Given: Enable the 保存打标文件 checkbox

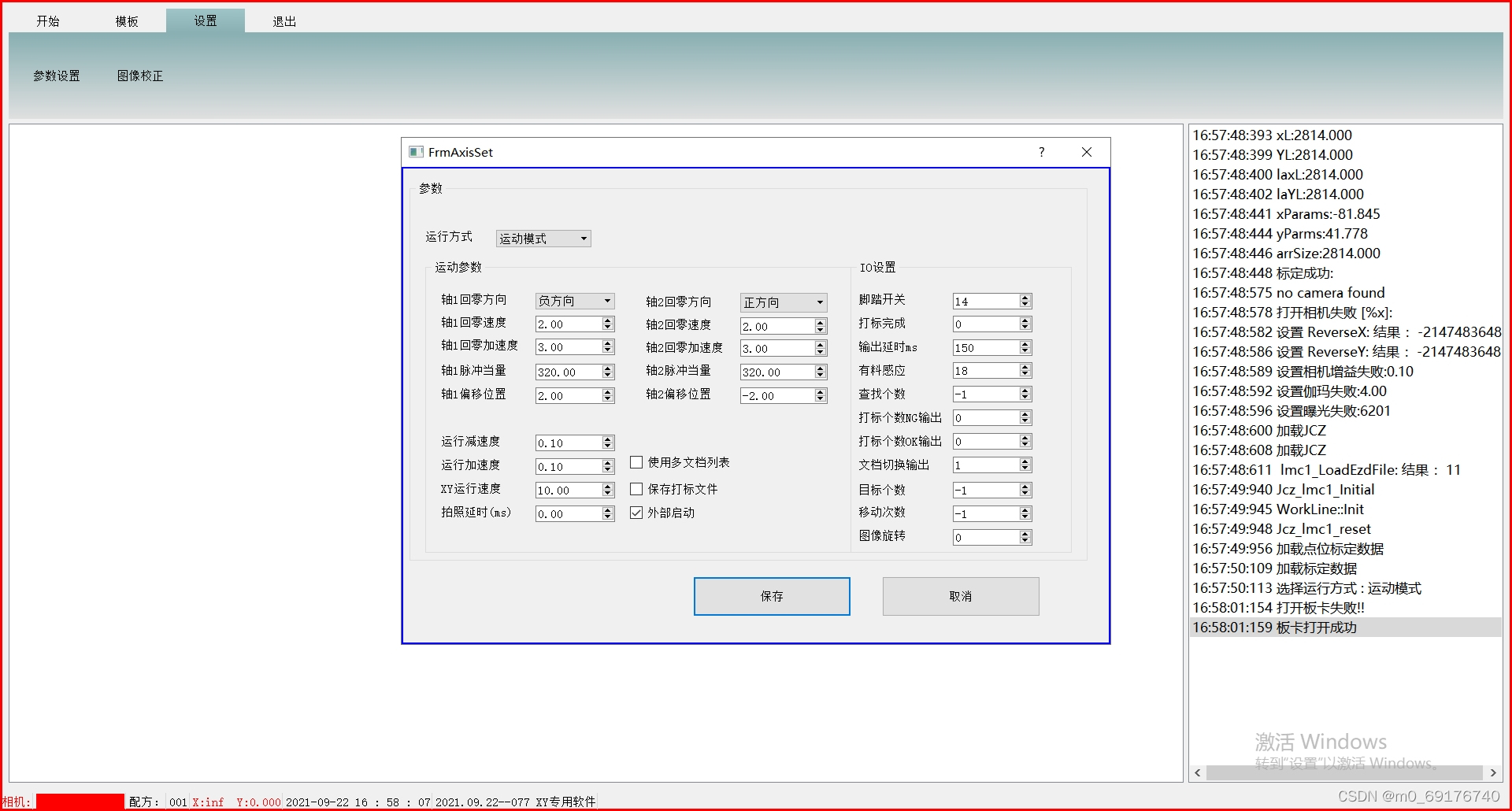Looking at the screenshot, I should [636, 489].
